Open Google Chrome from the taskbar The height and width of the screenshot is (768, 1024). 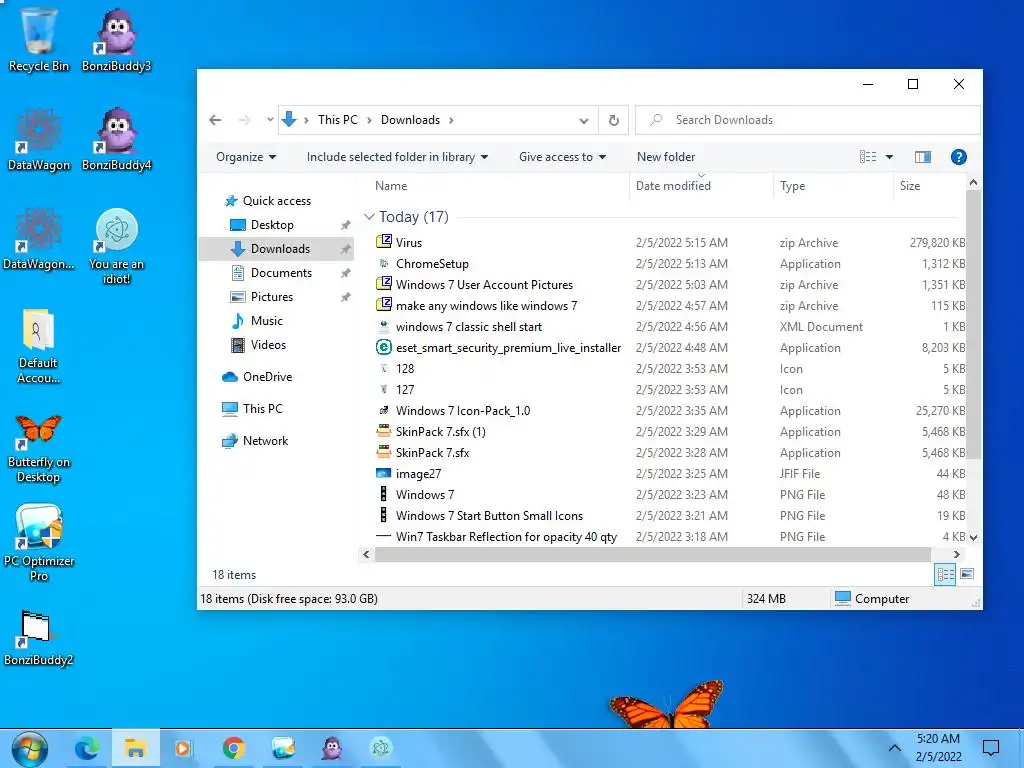coord(233,748)
